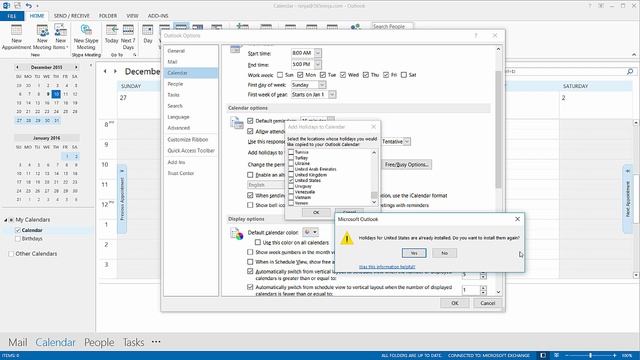Click OK in Add Holidays to Calendar dialog
640x360 pixels.
tap(316, 213)
